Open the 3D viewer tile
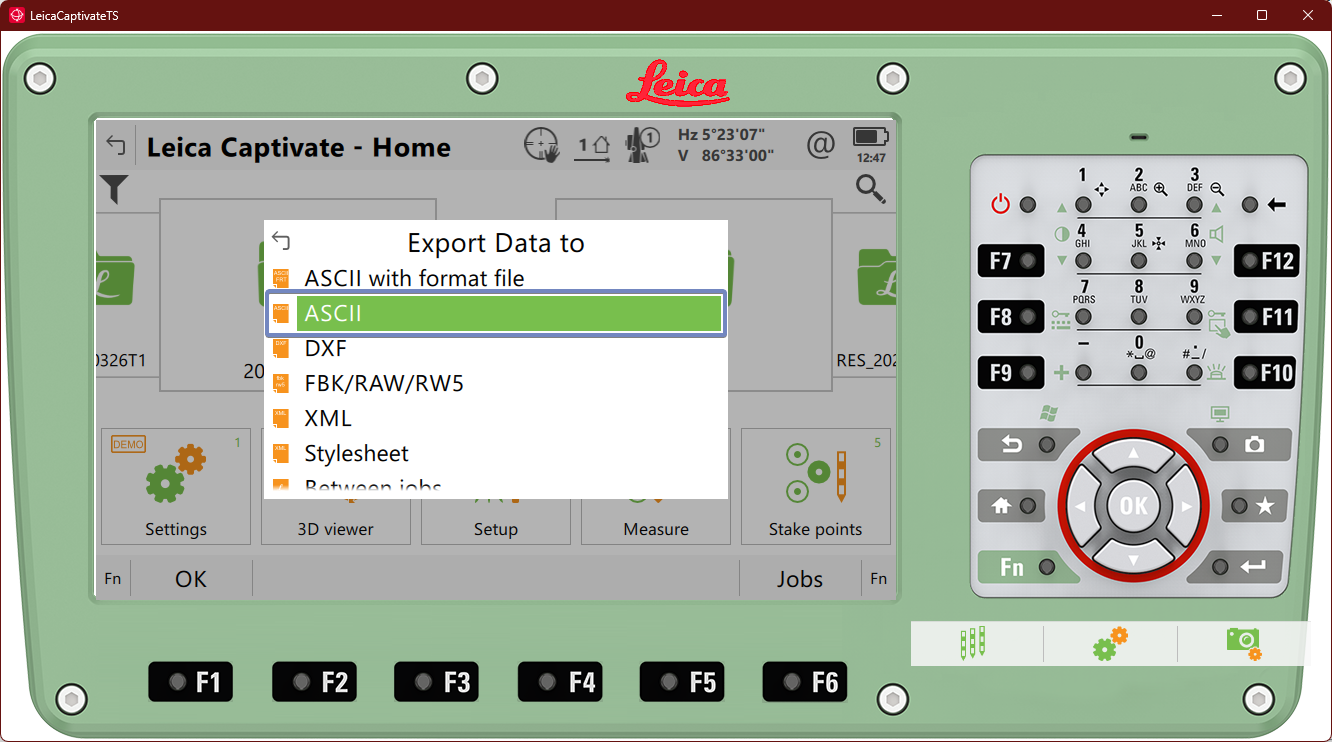 pos(336,487)
